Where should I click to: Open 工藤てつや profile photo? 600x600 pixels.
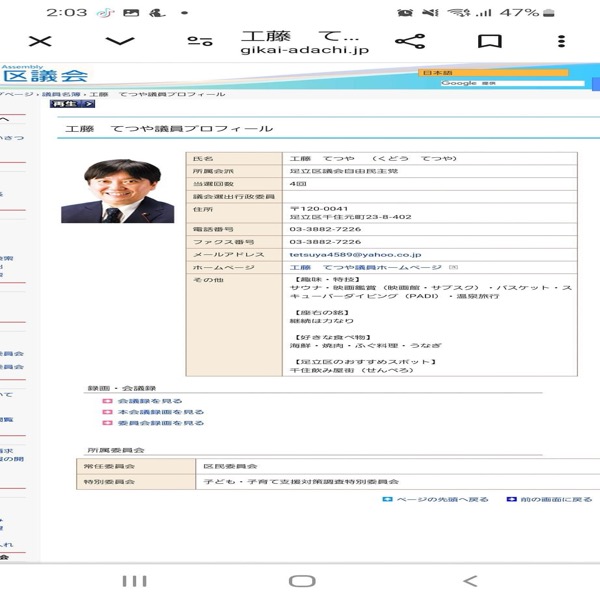point(118,191)
